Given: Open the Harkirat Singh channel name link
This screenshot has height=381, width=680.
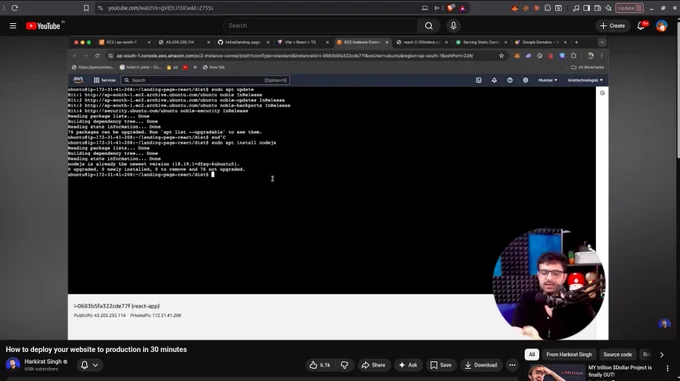Looking at the screenshot, I should 43,361.
